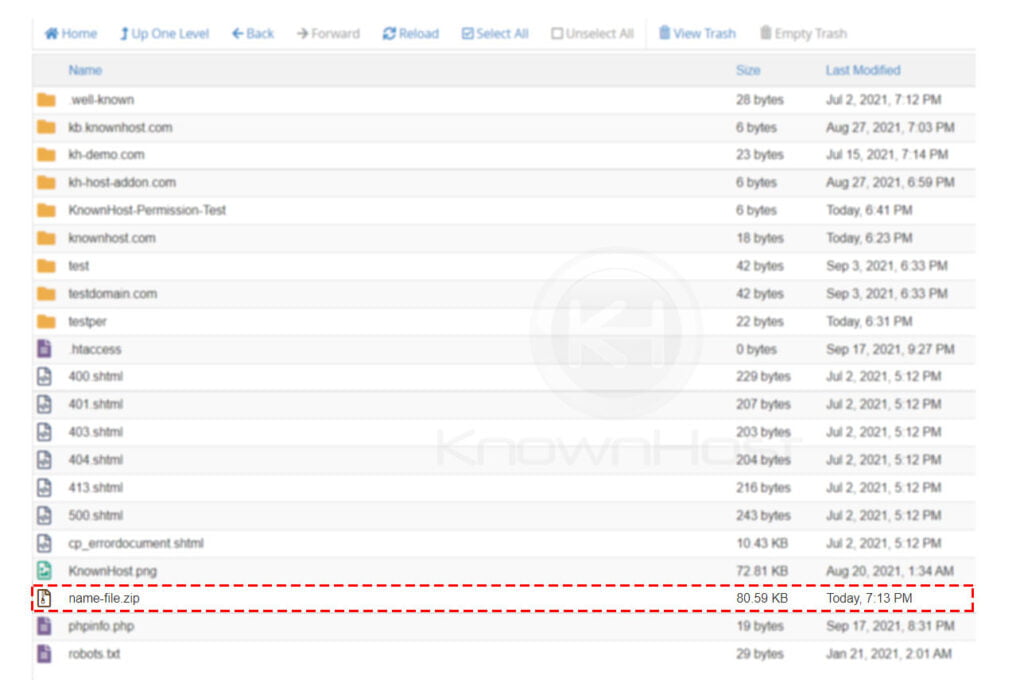Sort by Size column header
Viewport: 1024px width, 698px height.
(x=748, y=70)
